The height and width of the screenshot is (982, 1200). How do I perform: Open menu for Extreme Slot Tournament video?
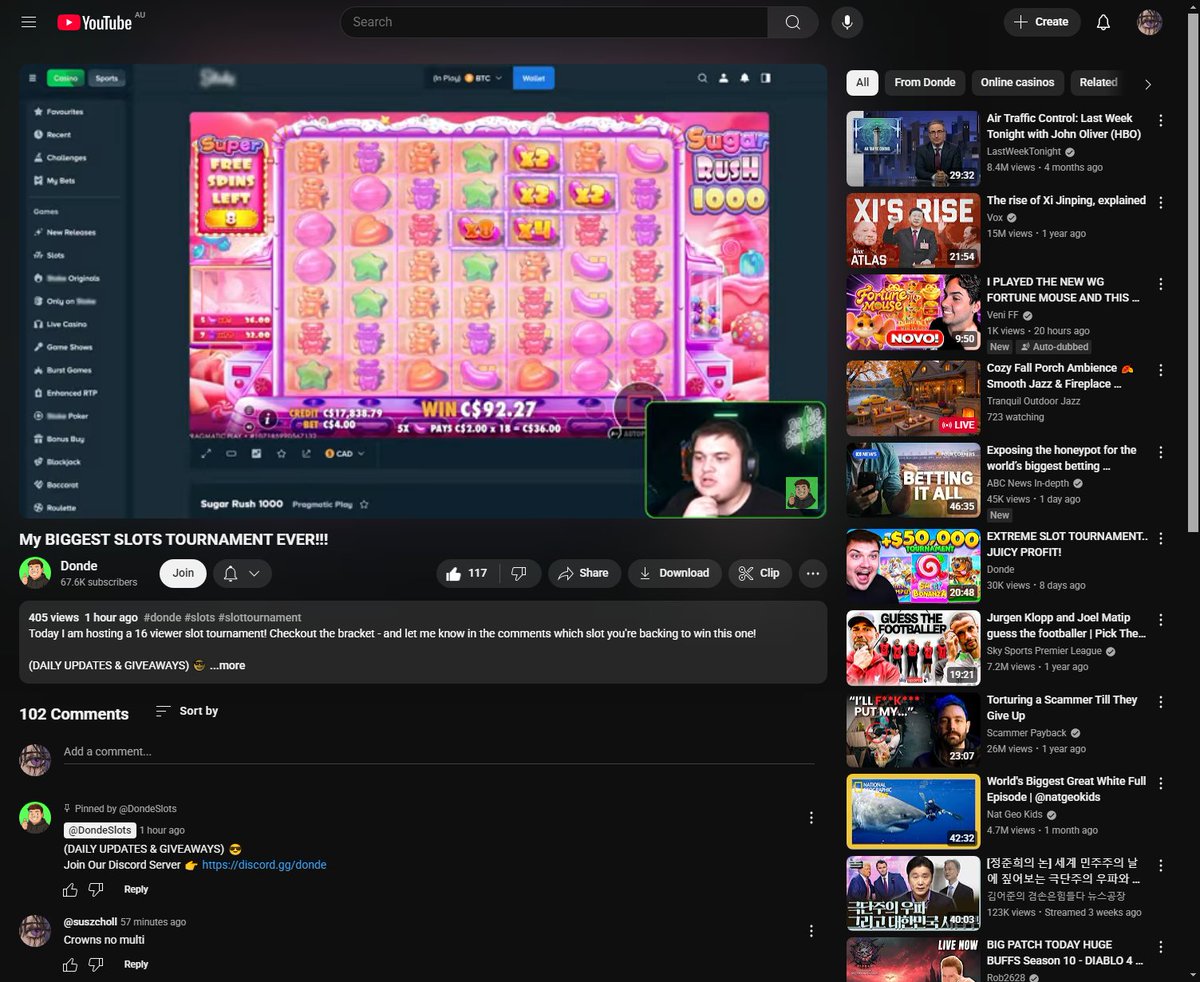[1160, 538]
